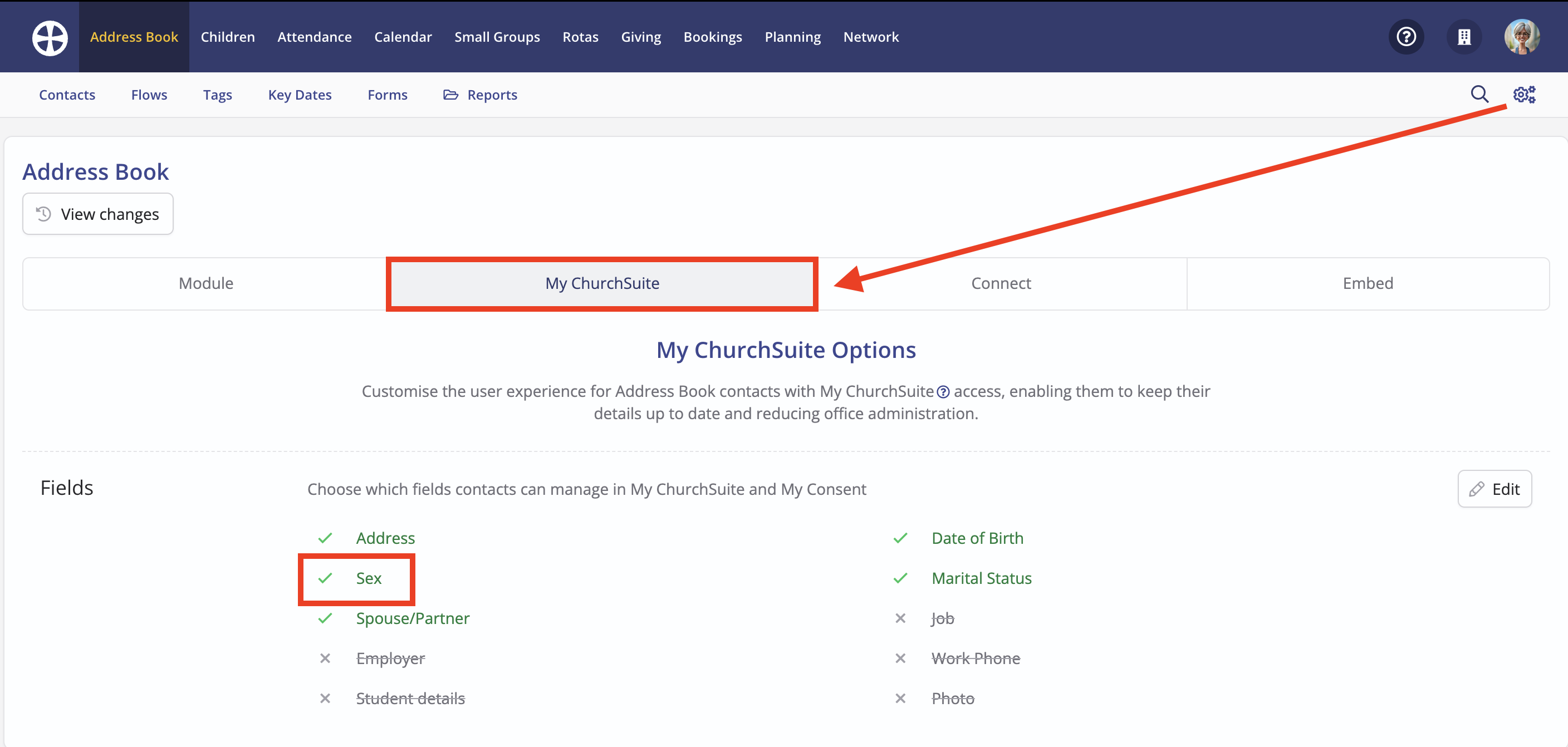
Task: Open the Small Groups module
Action: pos(497,37)
